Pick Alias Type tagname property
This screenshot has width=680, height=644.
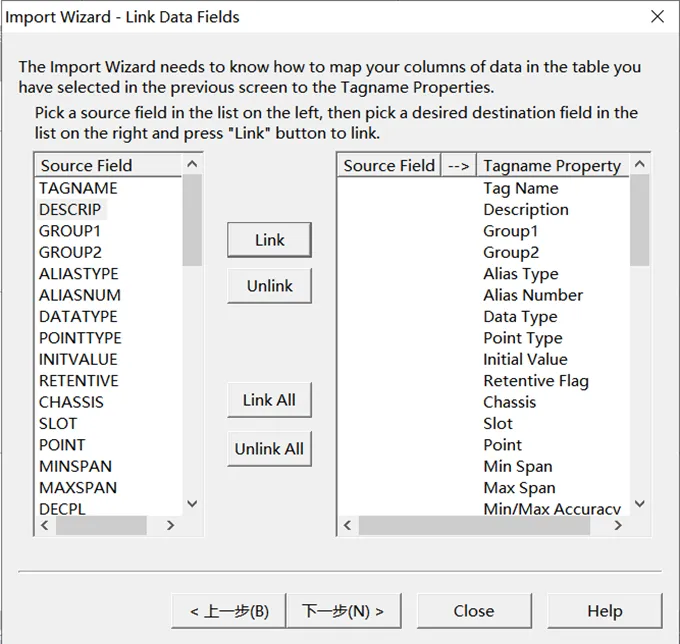click(x=521, y=274)
